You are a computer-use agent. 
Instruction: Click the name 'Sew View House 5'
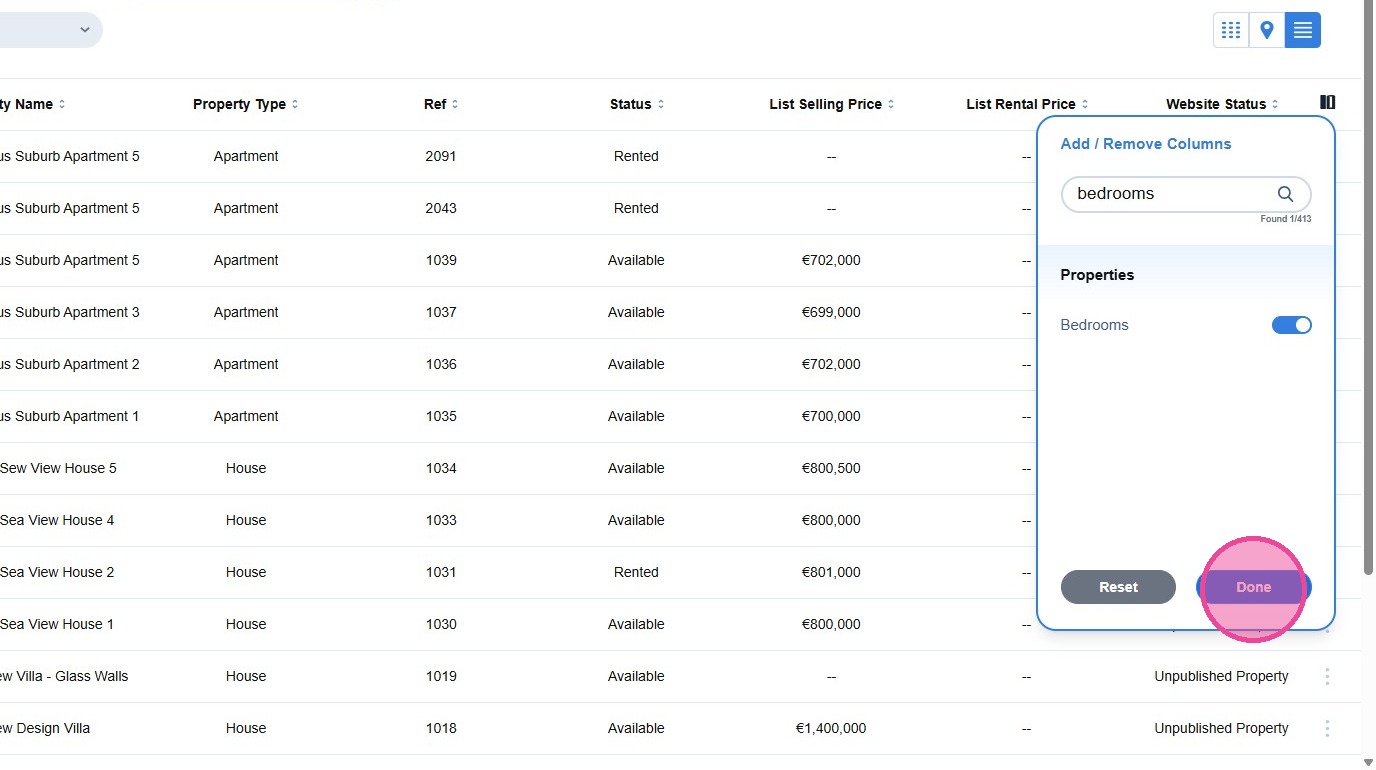[58, 468]
